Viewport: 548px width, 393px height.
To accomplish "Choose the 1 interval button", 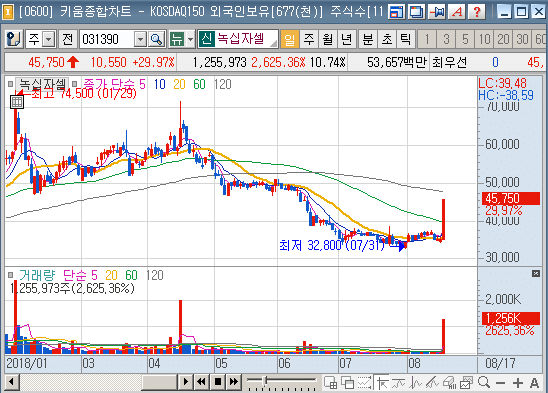I will pyautogui.click(x=427, y=39).
